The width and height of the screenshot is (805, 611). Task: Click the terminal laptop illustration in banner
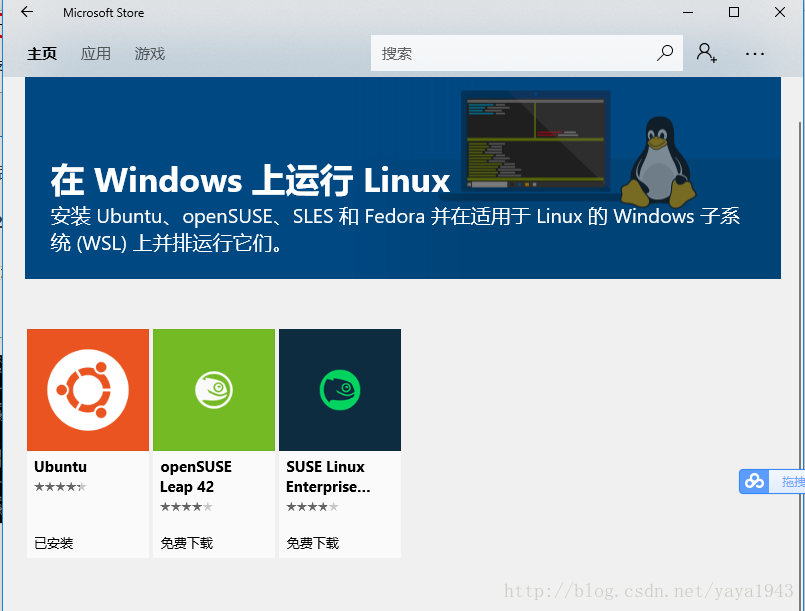[535, 142]
